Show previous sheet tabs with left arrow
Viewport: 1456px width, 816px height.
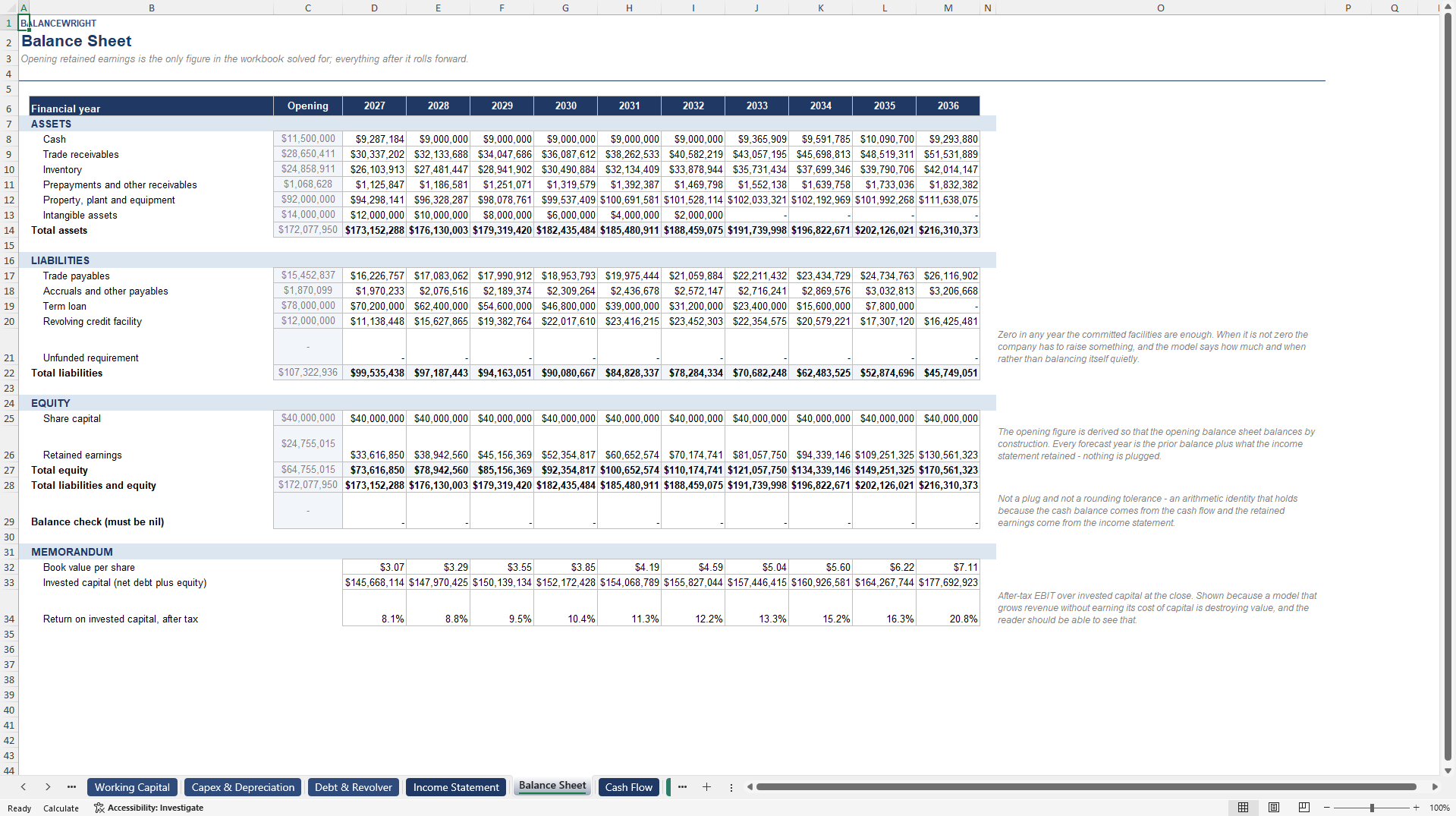point(24,787)
